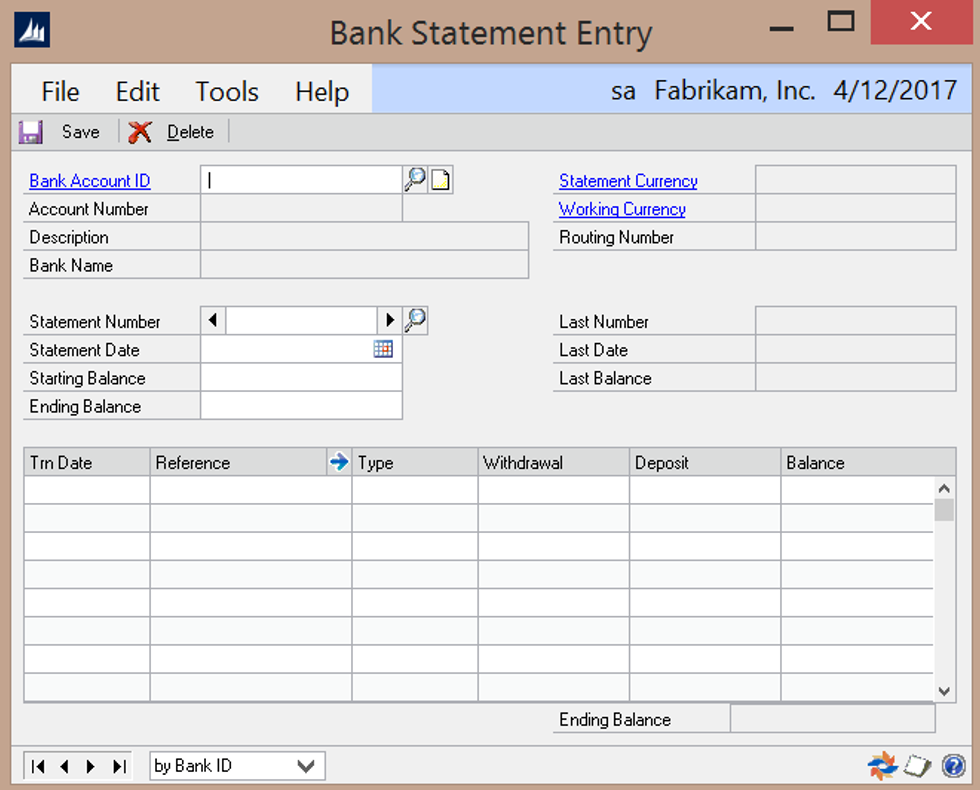Go to the next statement number arrow

pos(389,321)
